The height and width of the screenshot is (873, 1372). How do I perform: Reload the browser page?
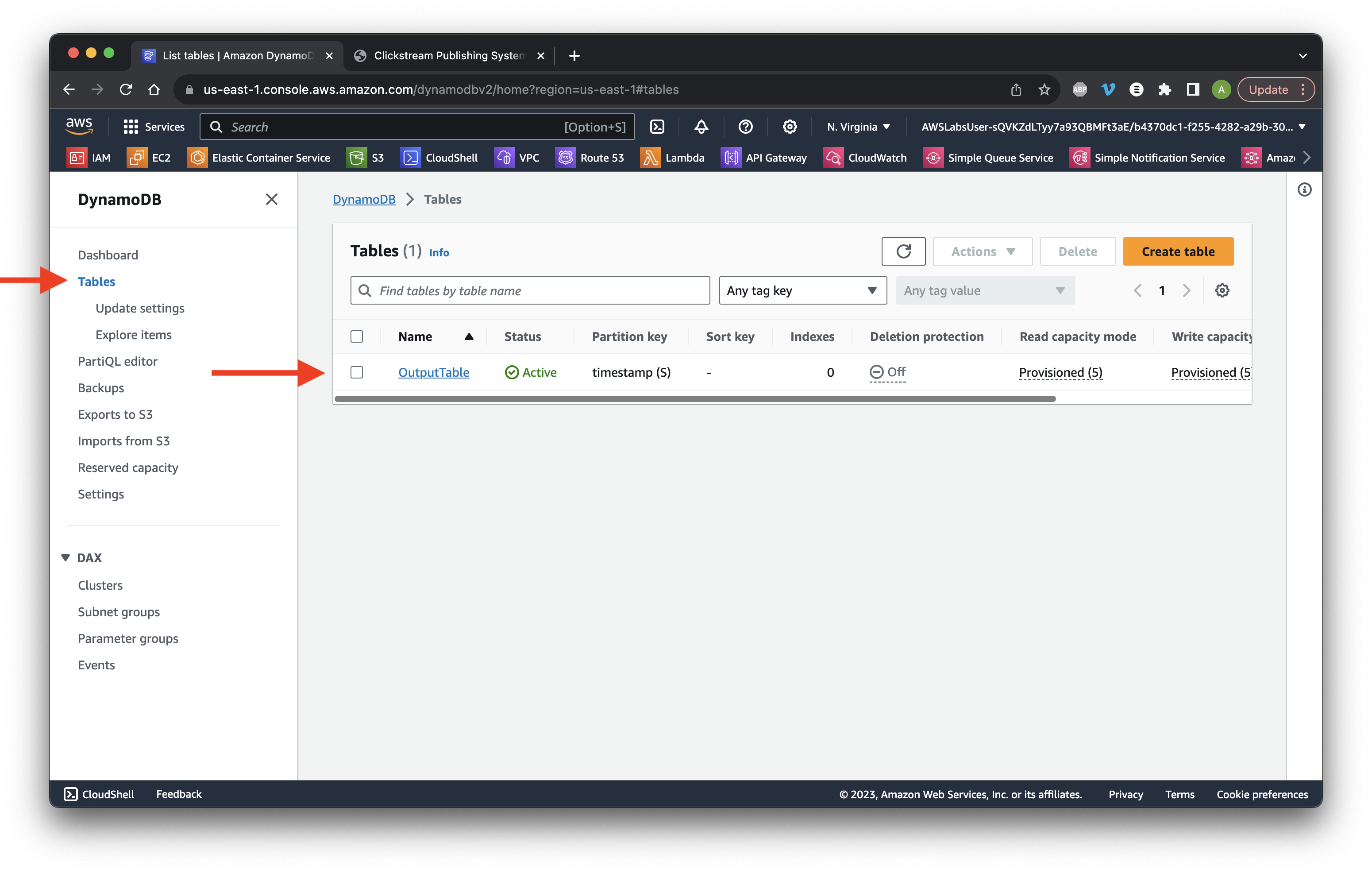click(126, 89)
